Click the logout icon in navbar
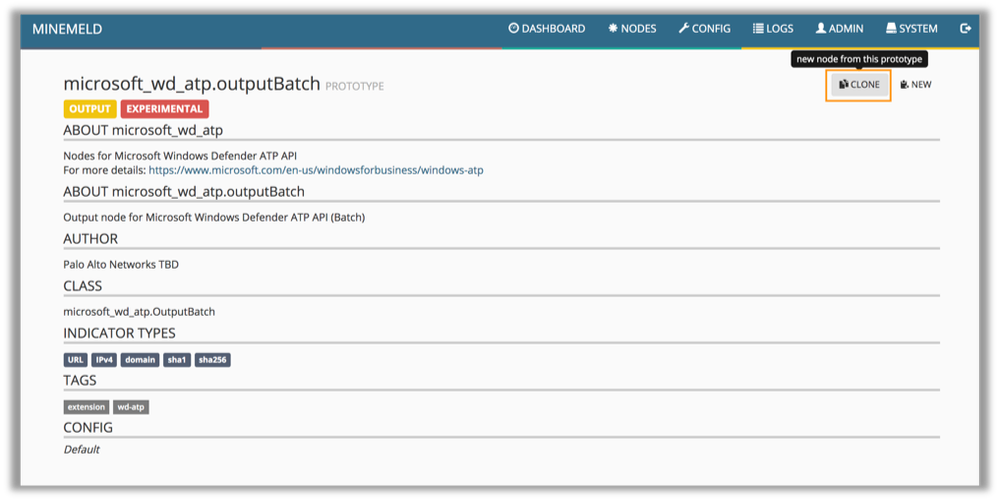The image size is (999, 500). (x=965, y=29)
